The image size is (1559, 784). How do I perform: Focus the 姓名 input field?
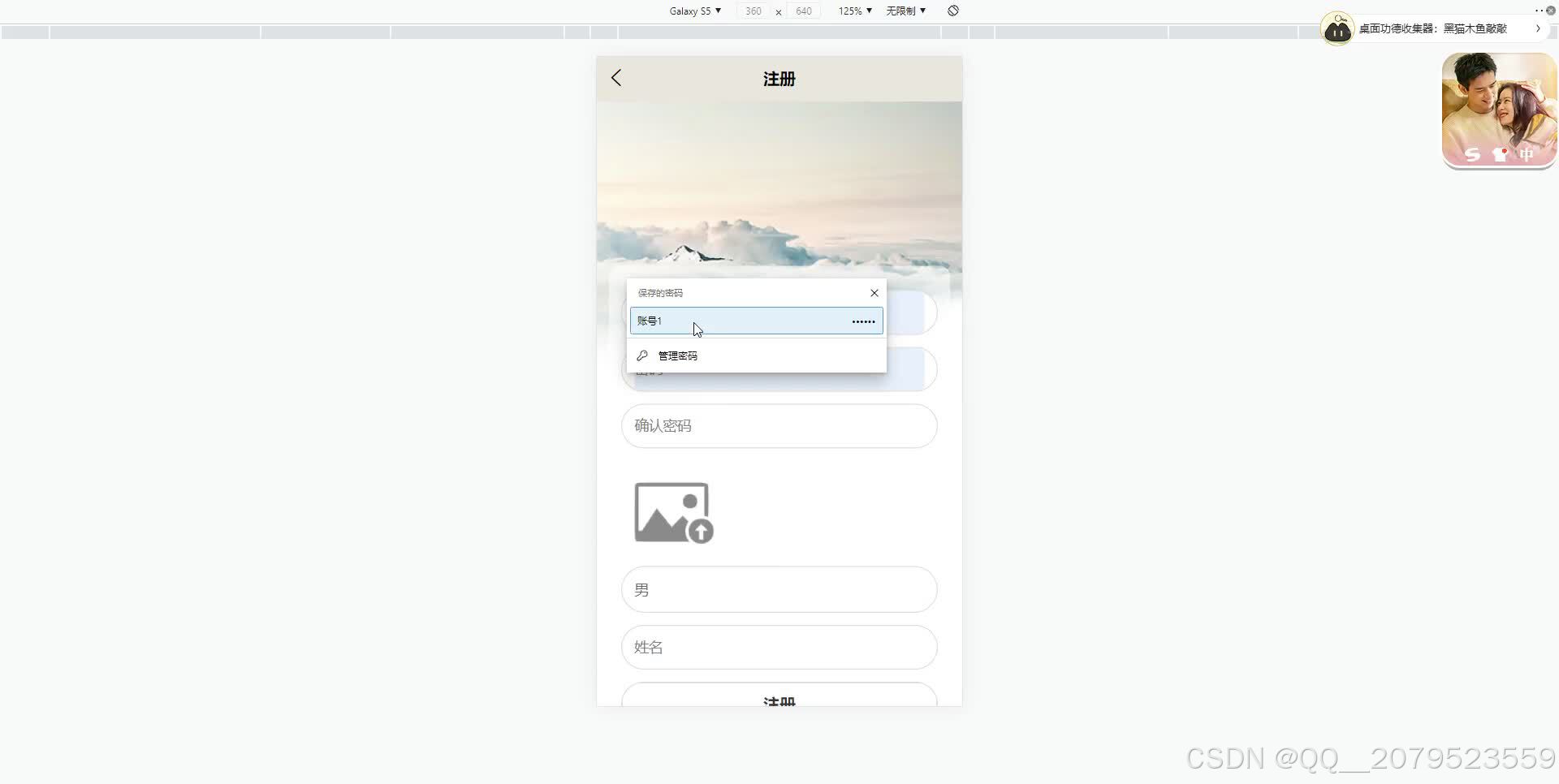click(779, 647)
